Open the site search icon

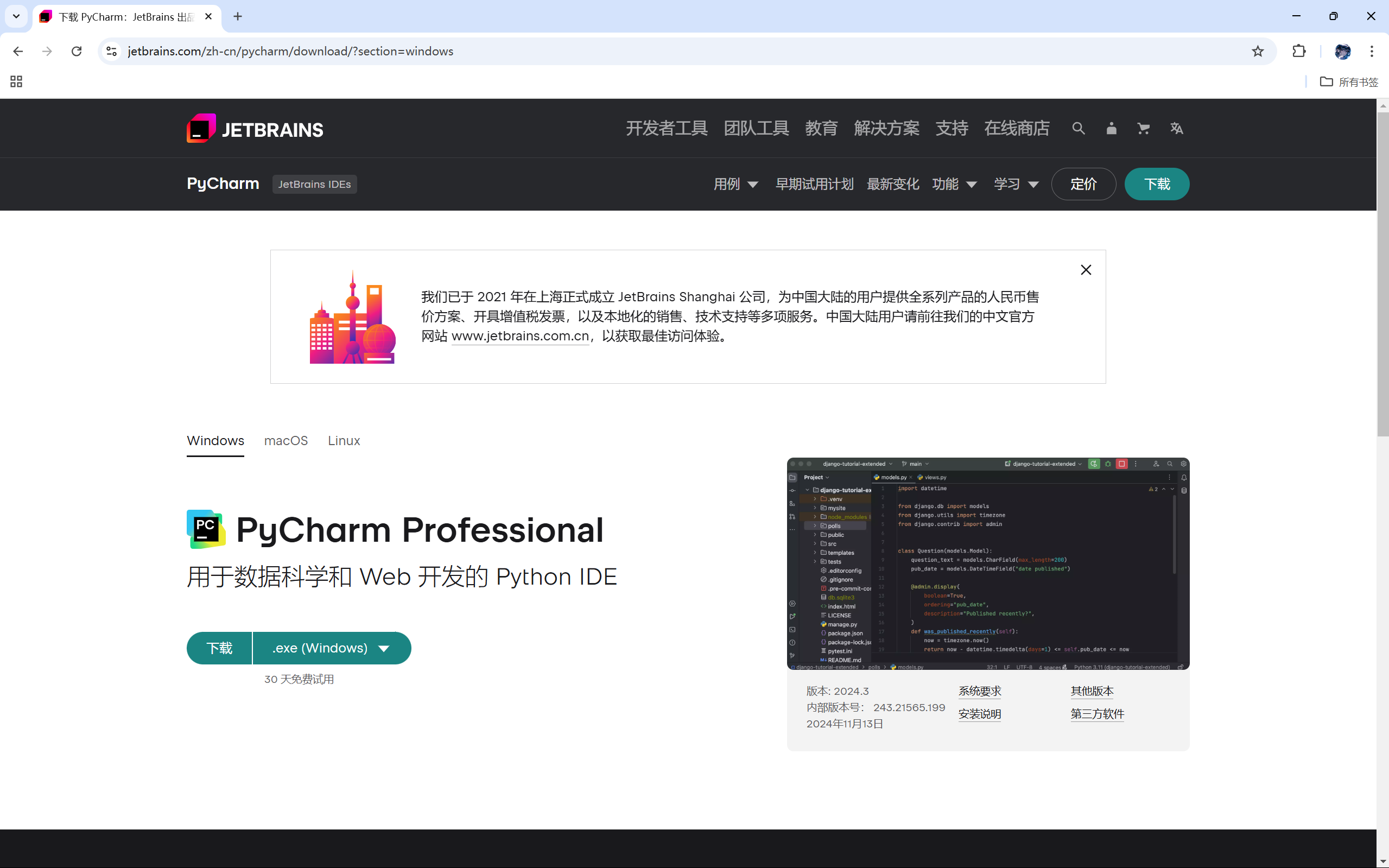[1079, 129]
